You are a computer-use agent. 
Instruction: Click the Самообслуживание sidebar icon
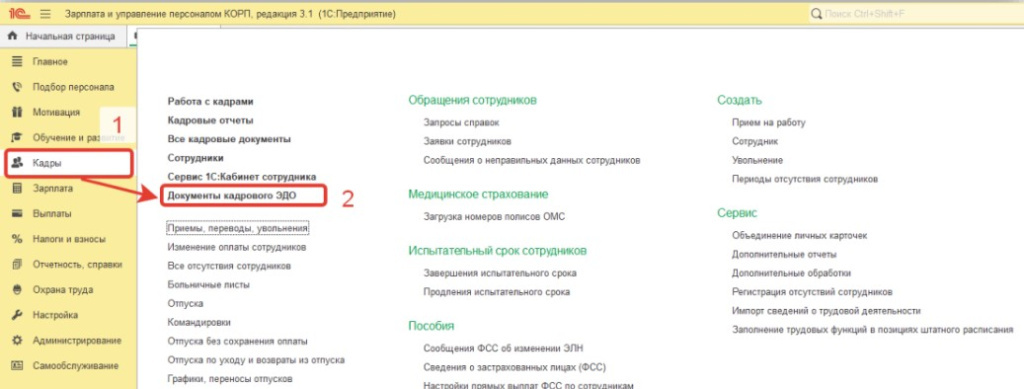coord(17,366)
